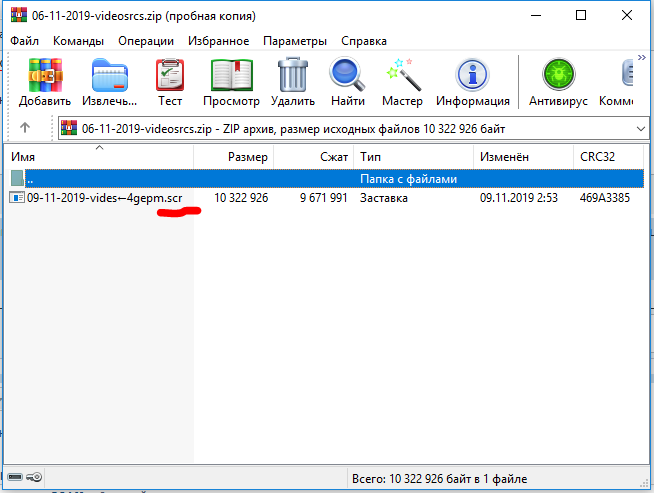Open Найти magnifier search icon

pyautogui.click(x=347, y=75)
